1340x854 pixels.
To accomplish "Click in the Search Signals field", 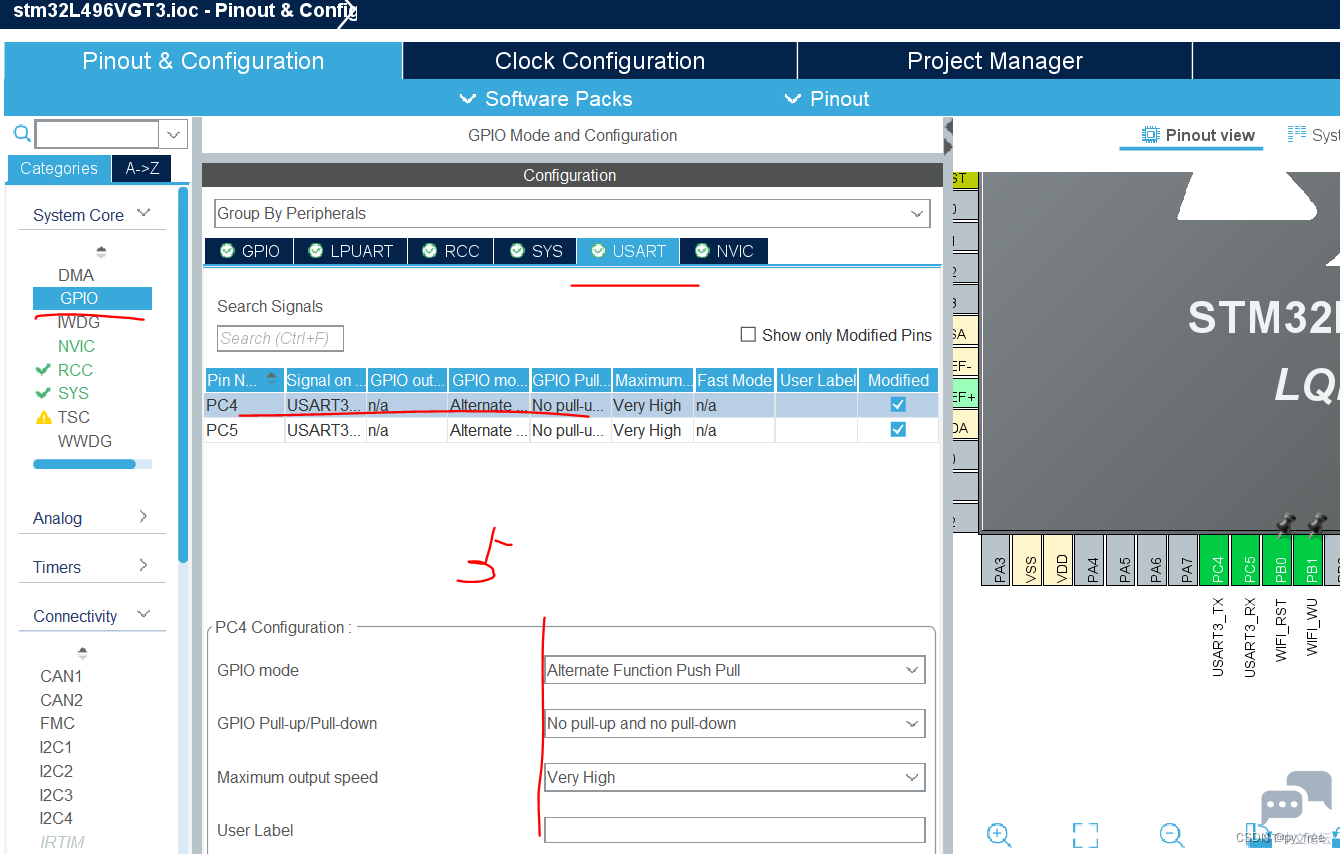I will click(280, 338).
